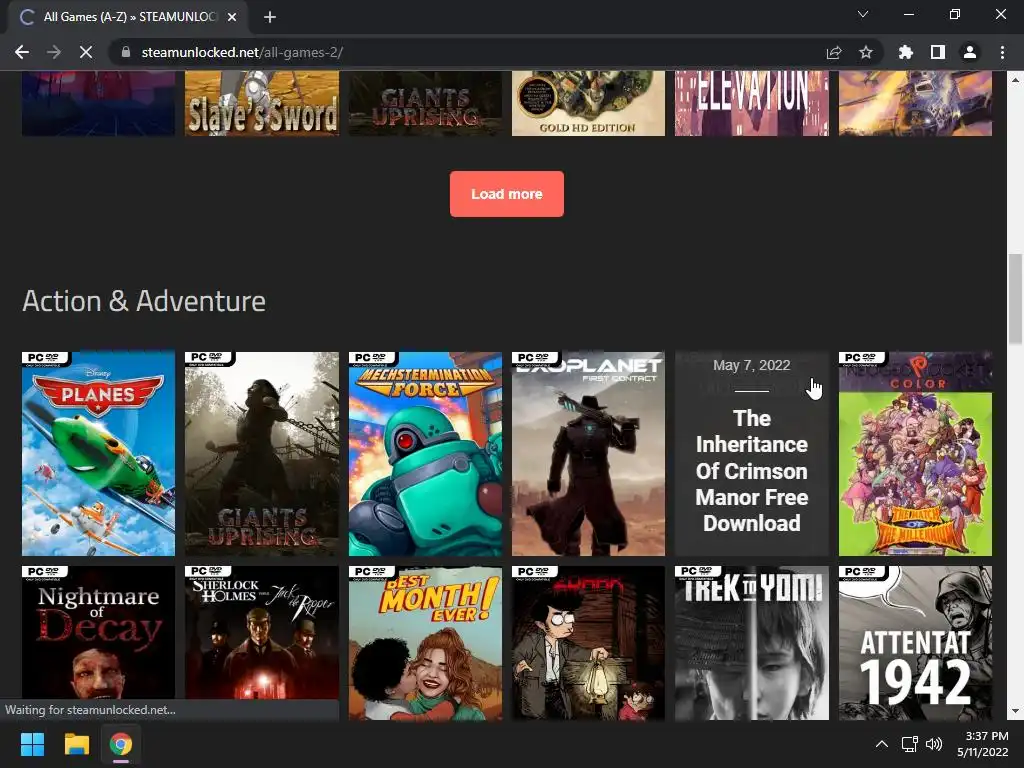The width and height of the screenshot is (1024, 768).
Task: Open network settings from the tray
Action: click(910, 744)
